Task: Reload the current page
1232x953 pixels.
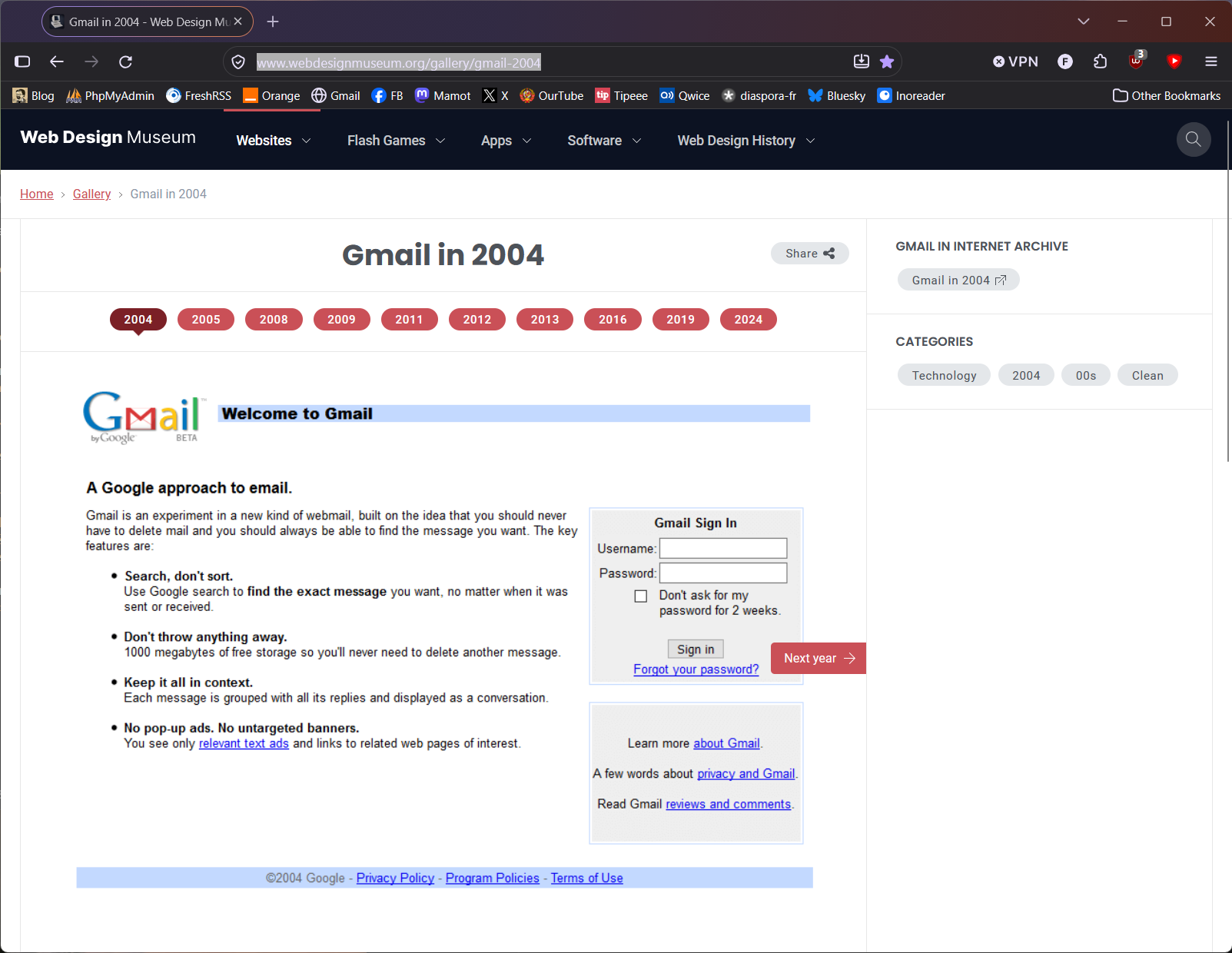Action: 126,61
